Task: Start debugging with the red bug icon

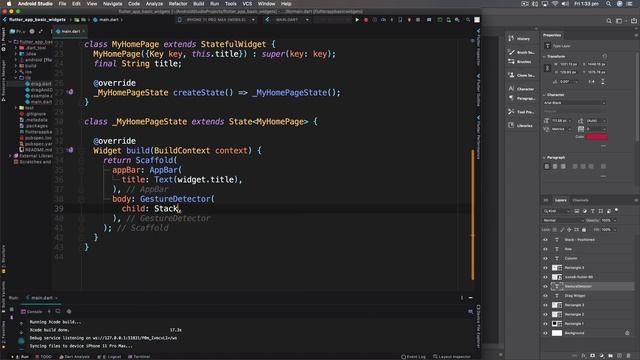Action: point(366,20)
